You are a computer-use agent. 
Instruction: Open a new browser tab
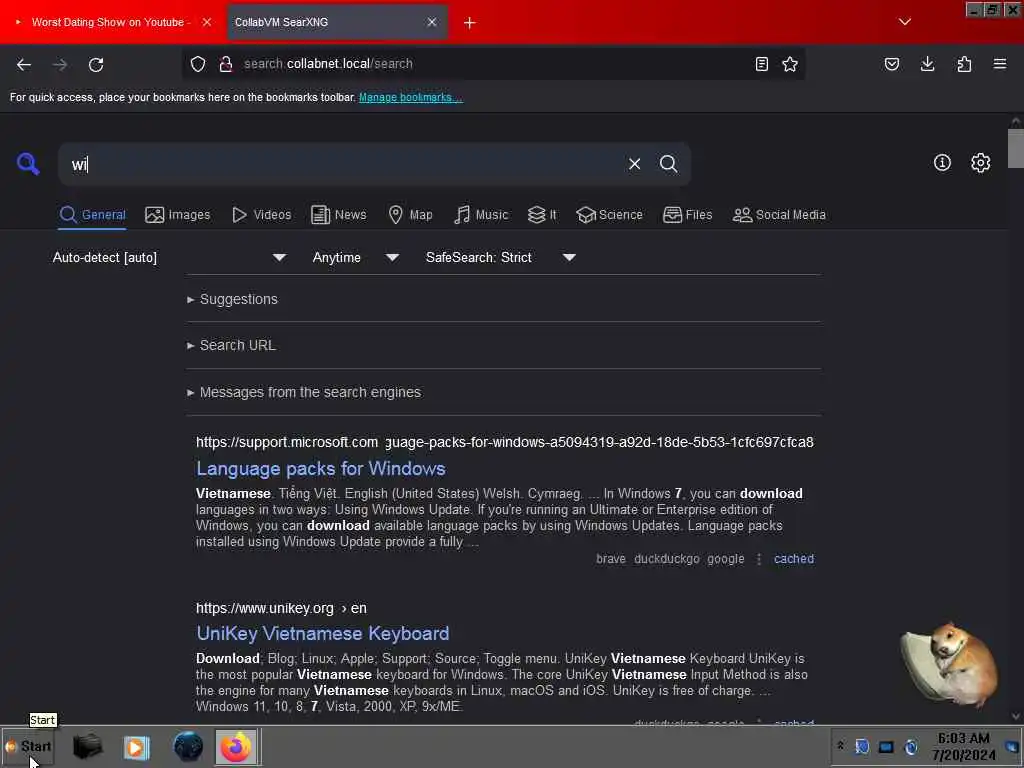(x=470, y=23)
